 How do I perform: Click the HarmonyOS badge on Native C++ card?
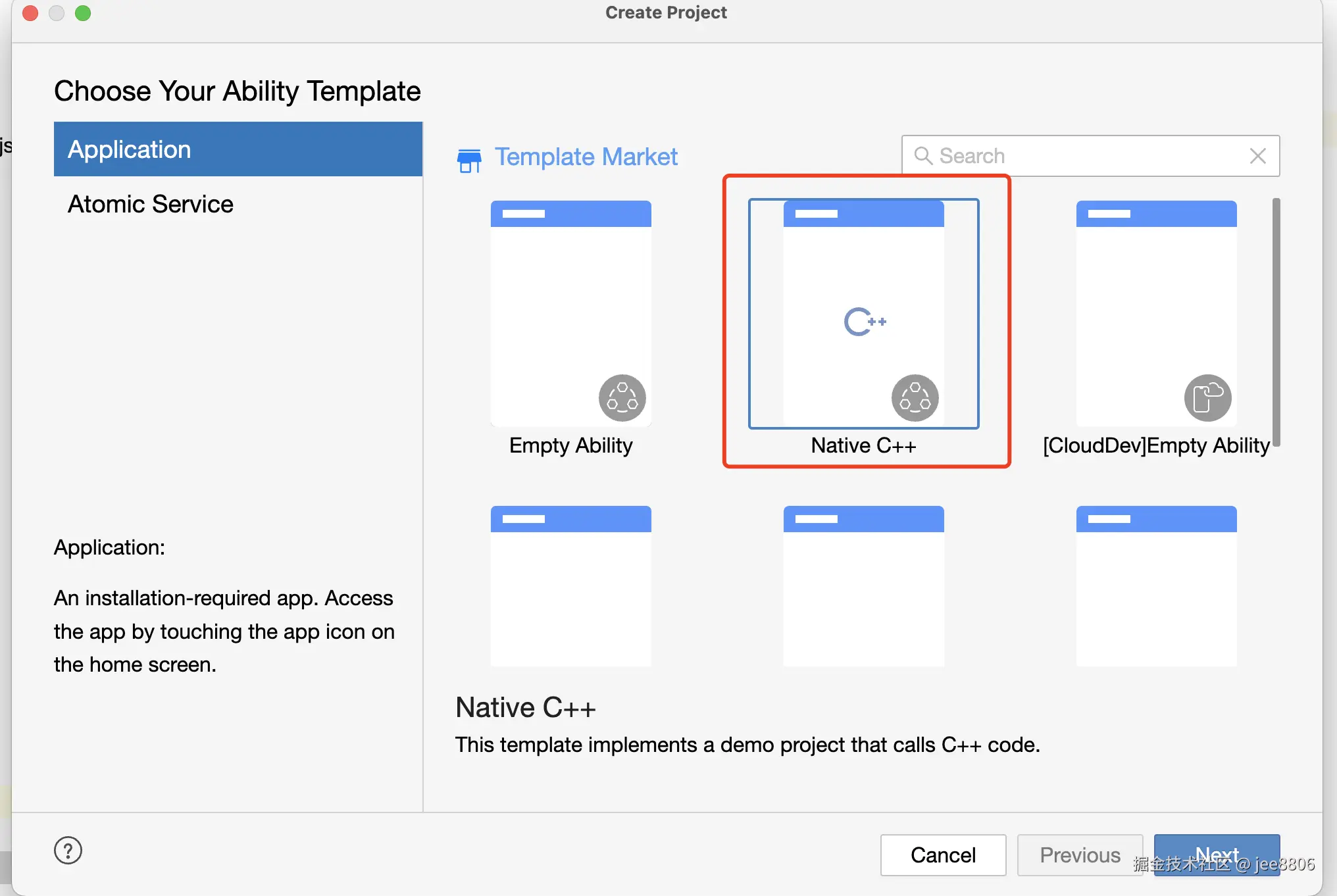click(x=915, y=398)
